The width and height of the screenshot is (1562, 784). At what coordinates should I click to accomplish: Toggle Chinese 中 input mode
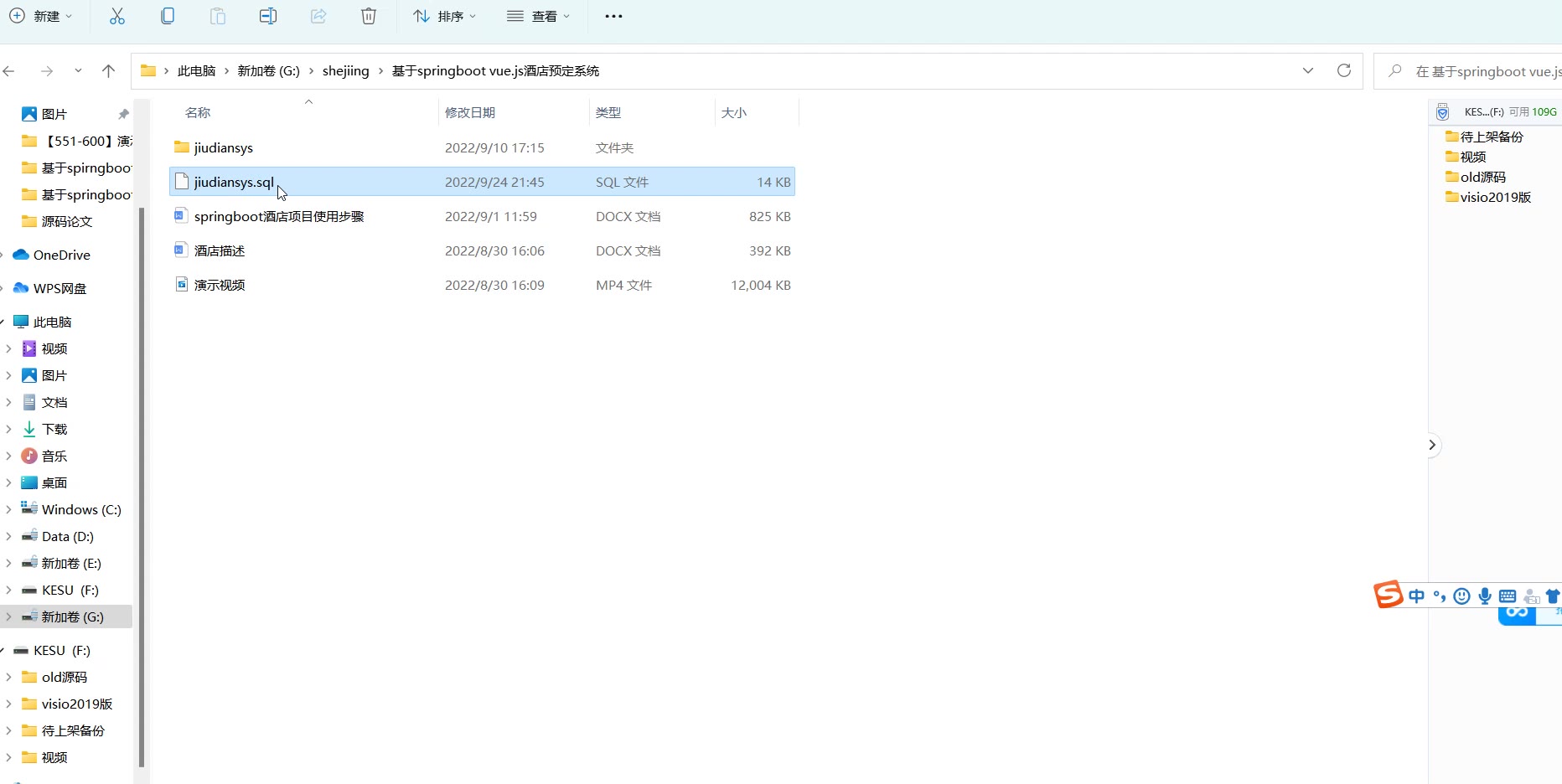(x=1416, y=596)
